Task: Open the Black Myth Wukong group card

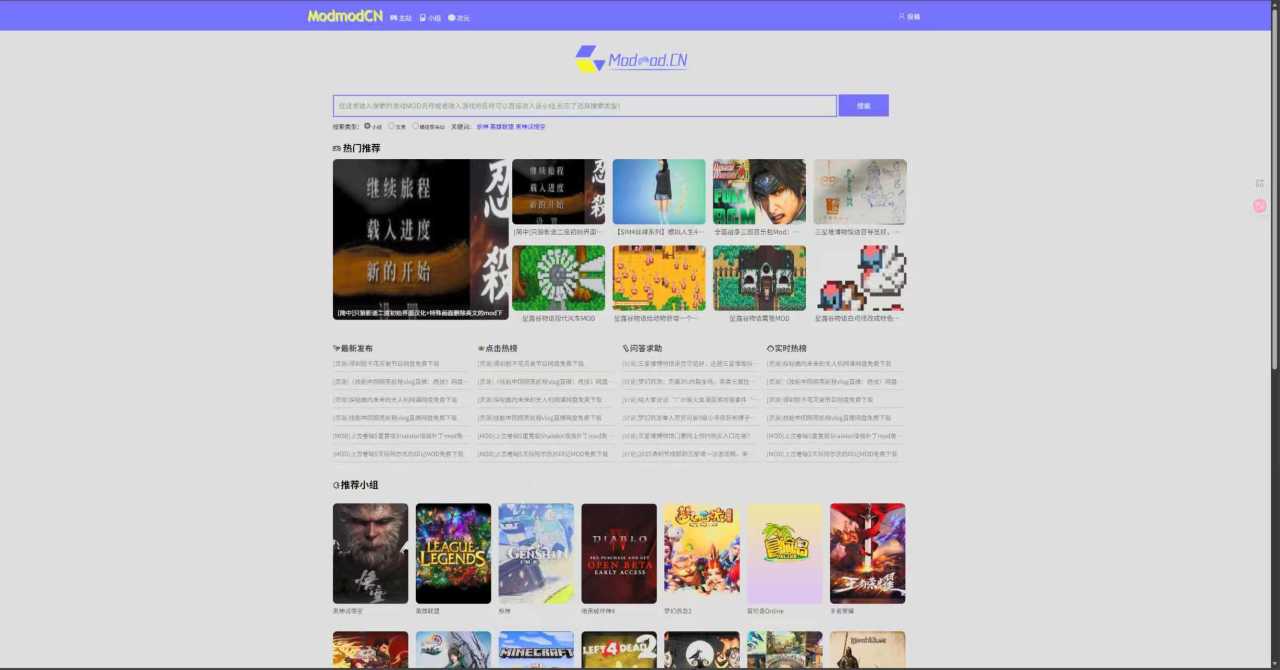Action: [x=371, y=553]
